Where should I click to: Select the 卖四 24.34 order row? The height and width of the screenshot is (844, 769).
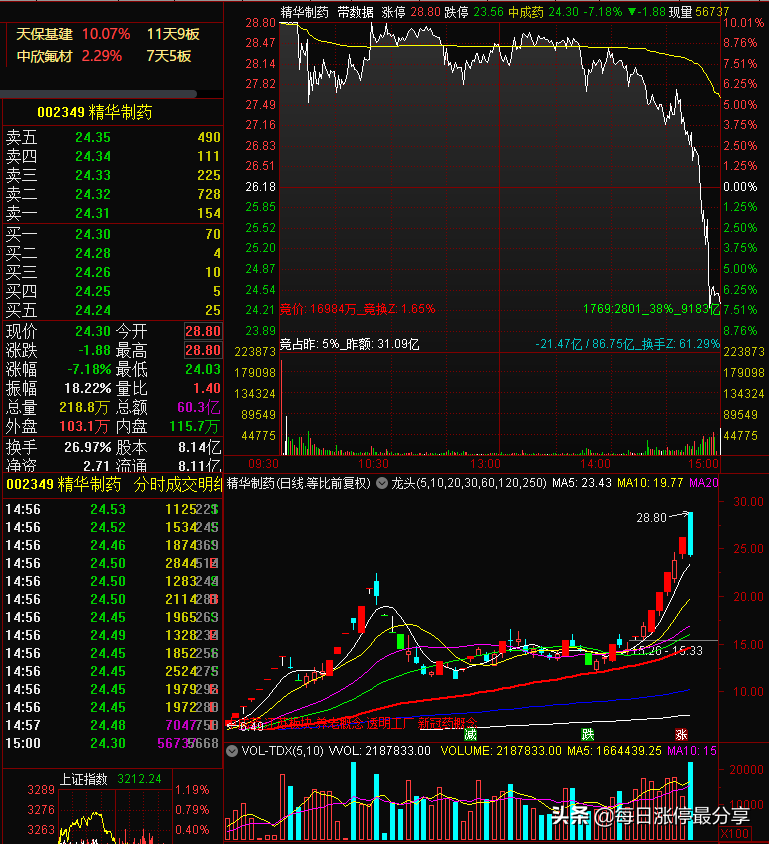coord(113,156)
